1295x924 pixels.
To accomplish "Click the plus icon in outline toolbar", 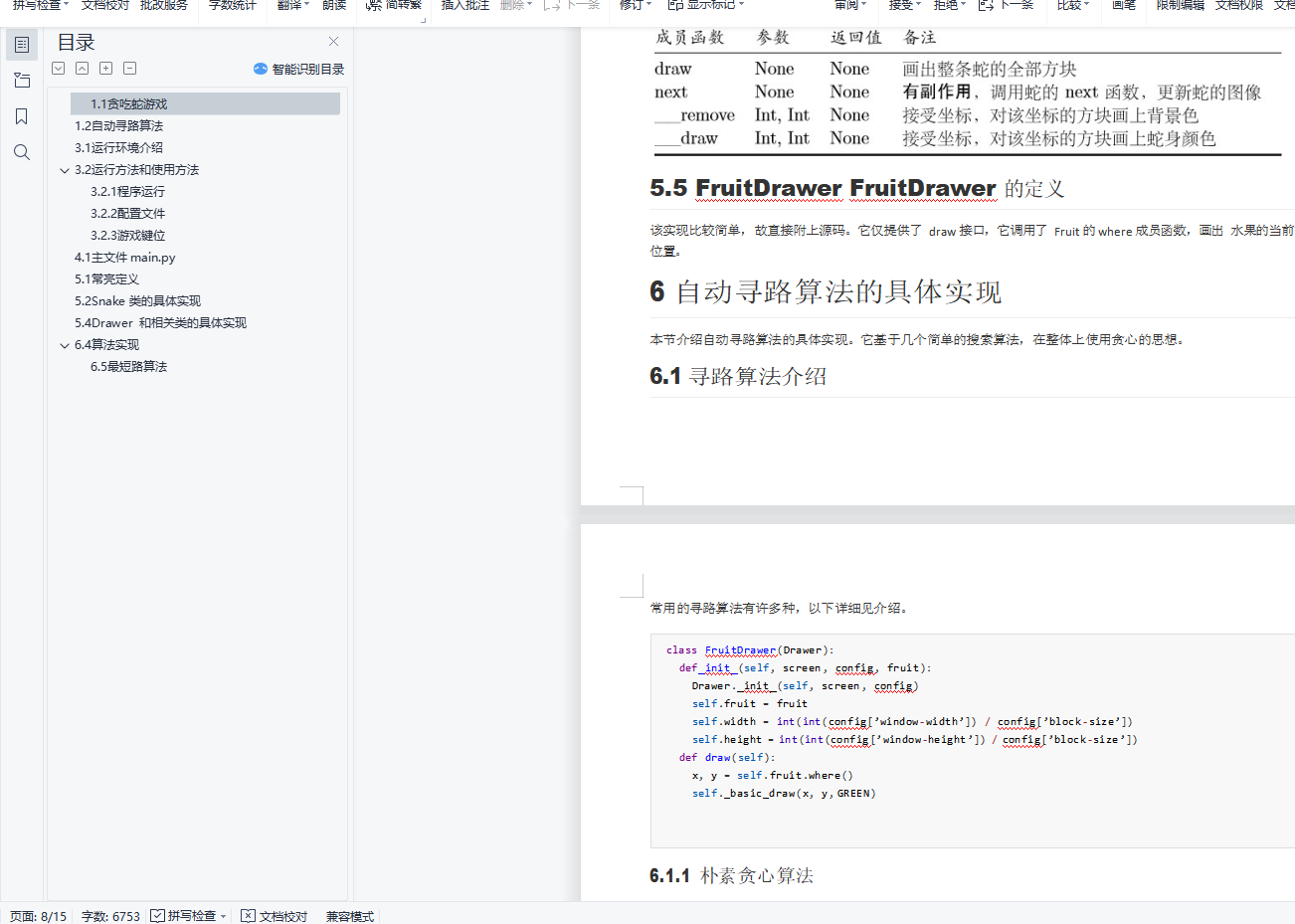I will click(106, 69).
